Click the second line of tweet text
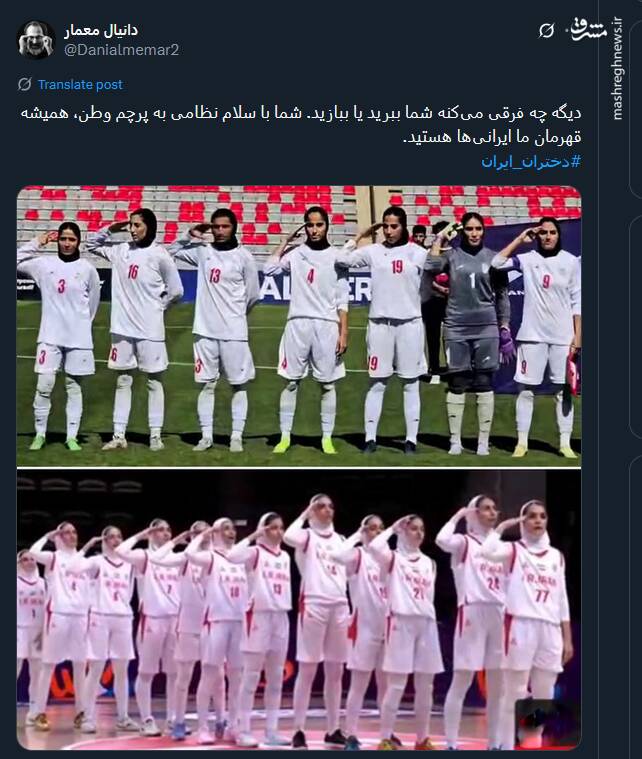Image resolution: width=642 pixels, height=759 pixels. click(x=492, y=137)
